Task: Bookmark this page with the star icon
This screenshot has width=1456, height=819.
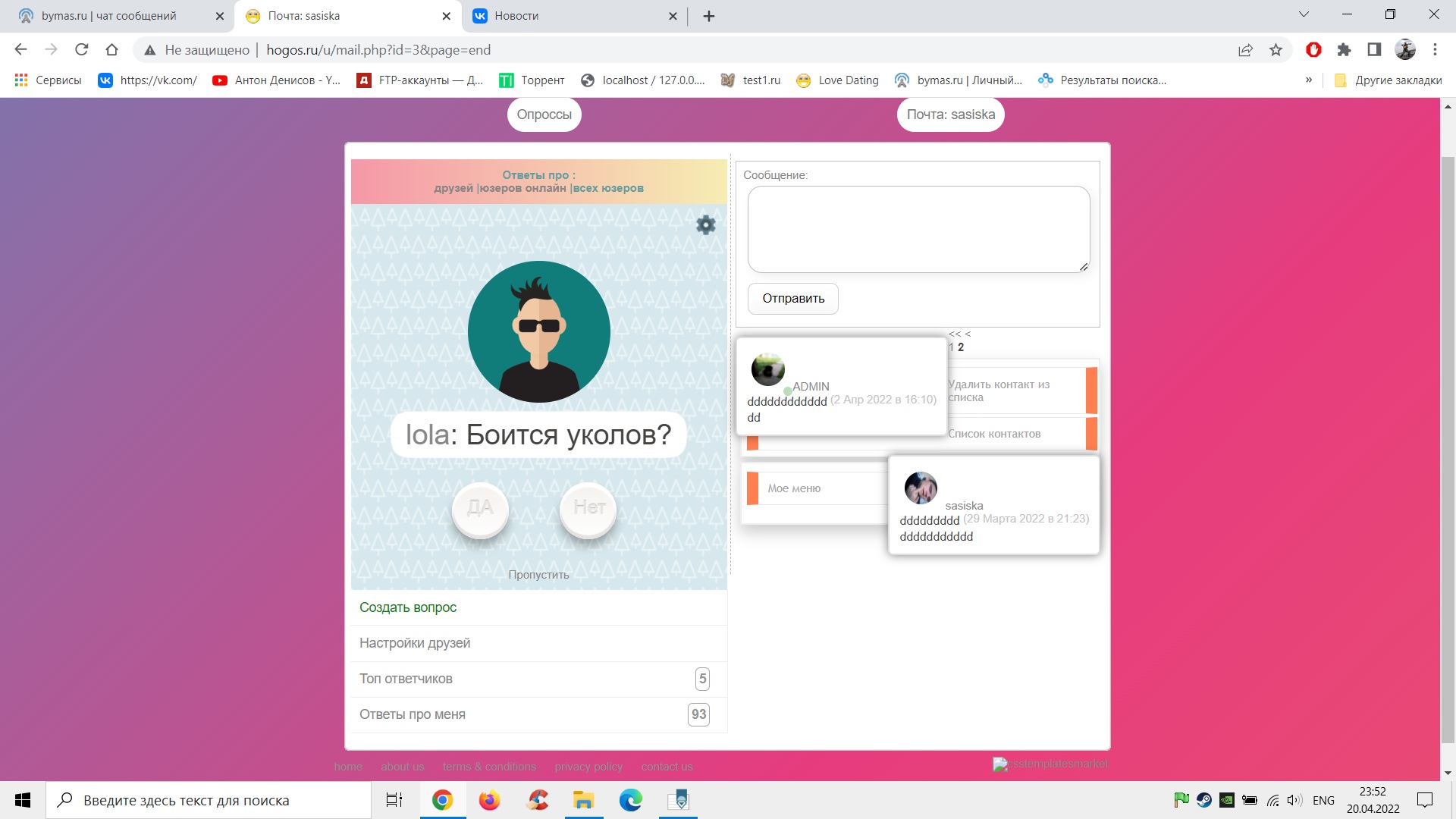Action: click(x=1276, y=50)
